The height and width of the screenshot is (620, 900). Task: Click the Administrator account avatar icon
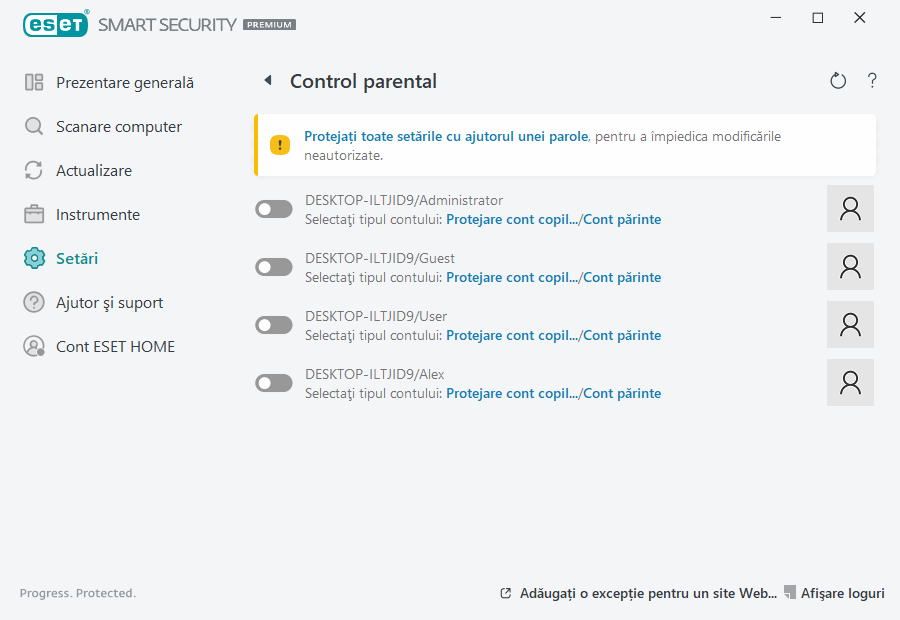tap(850, 208)
